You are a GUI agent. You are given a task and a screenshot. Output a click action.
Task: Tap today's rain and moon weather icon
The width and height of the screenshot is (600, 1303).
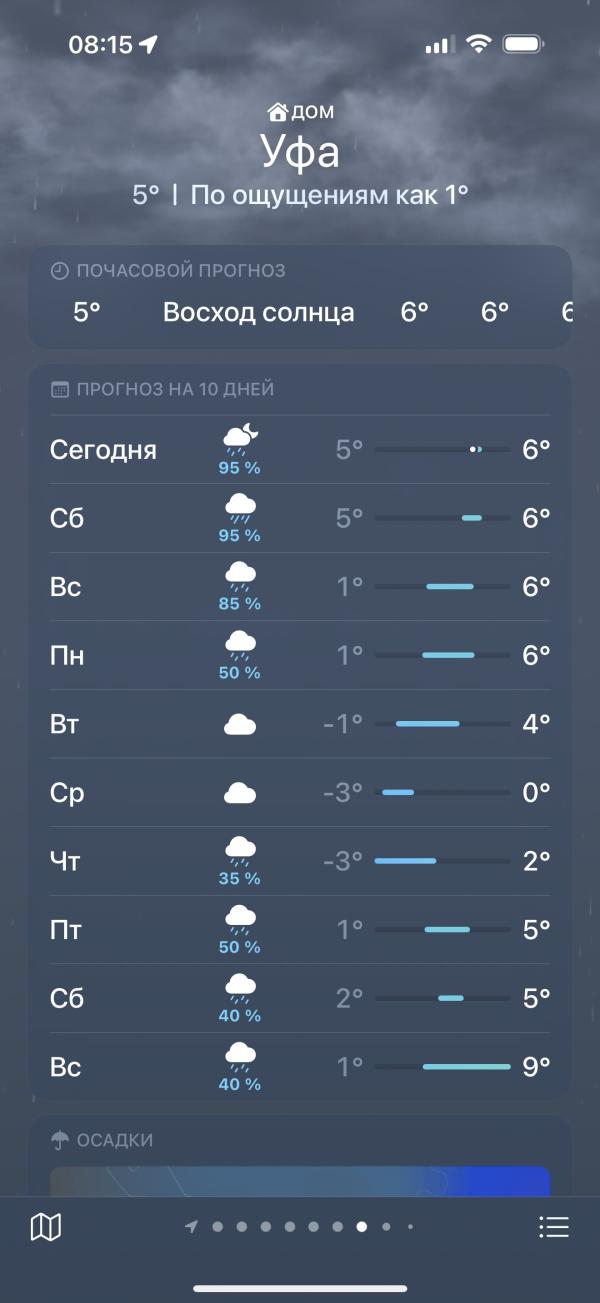point(240,436)
